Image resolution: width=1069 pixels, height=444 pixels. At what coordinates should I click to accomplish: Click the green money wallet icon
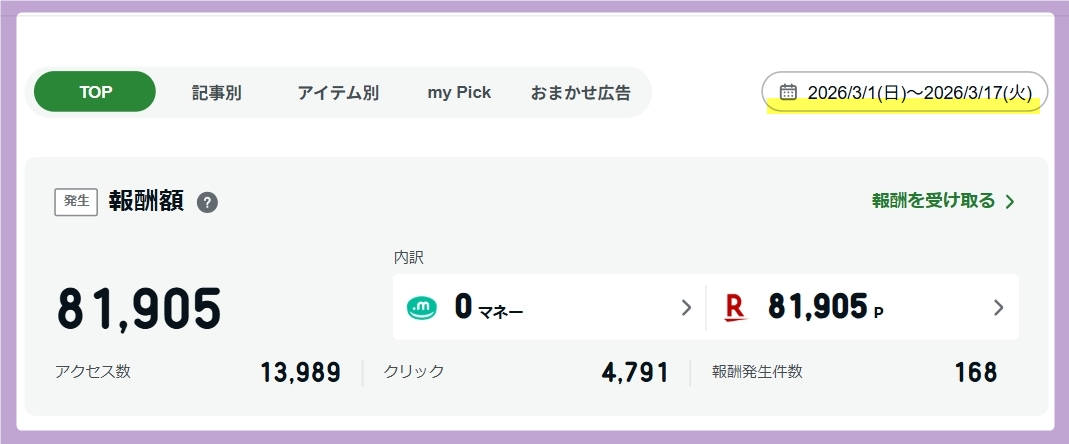coord(423,308)
